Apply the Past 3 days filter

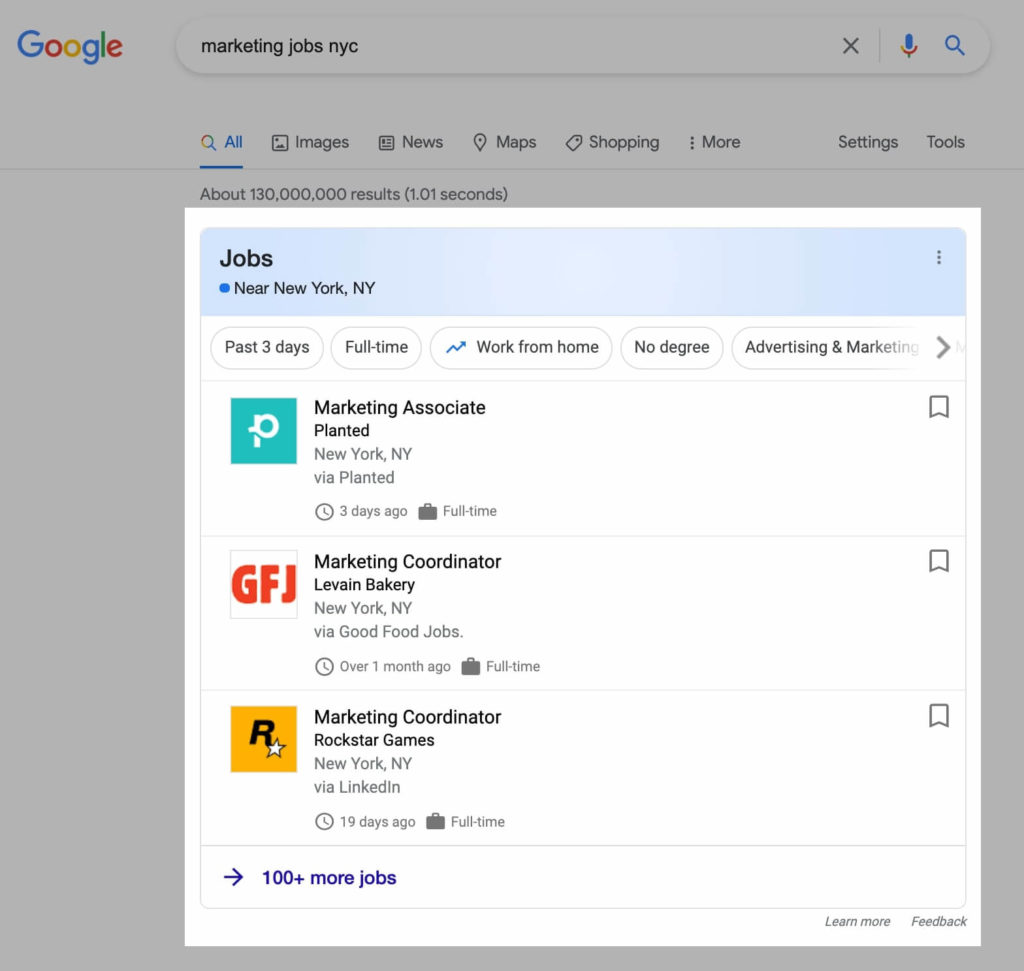(267, 347)
